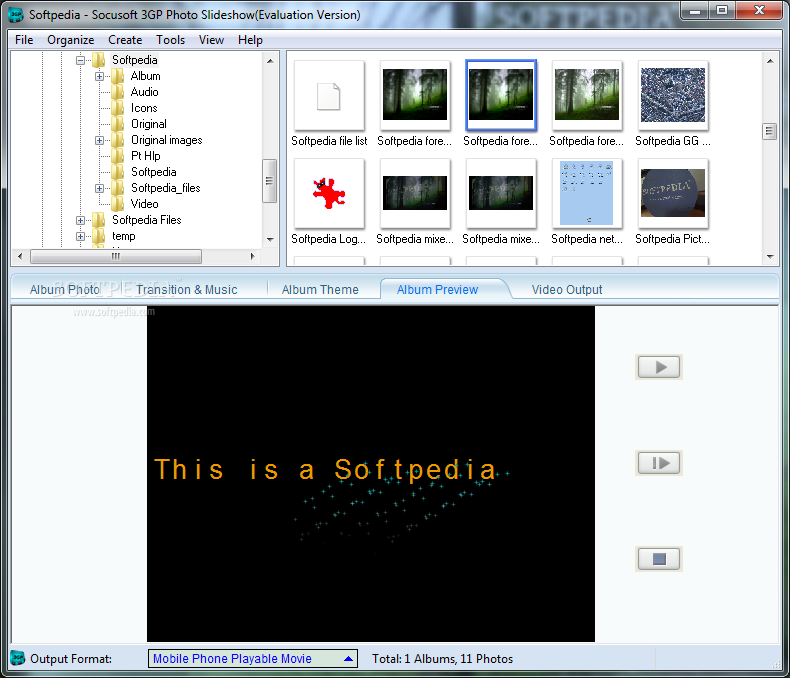790x678 pixels.
Task: Open the Create menu
Action: coord(125,40)
